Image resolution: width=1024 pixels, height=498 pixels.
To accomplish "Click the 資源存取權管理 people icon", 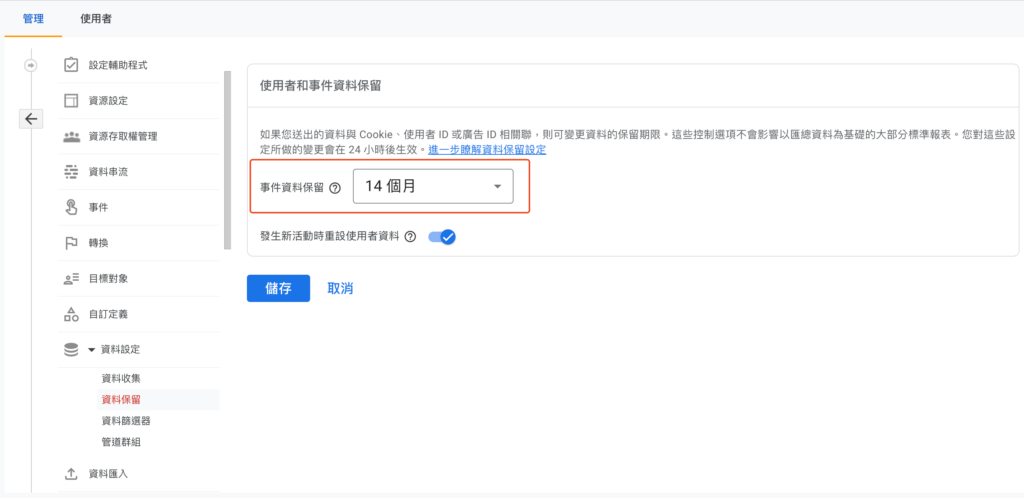I will tap(71, 136).
